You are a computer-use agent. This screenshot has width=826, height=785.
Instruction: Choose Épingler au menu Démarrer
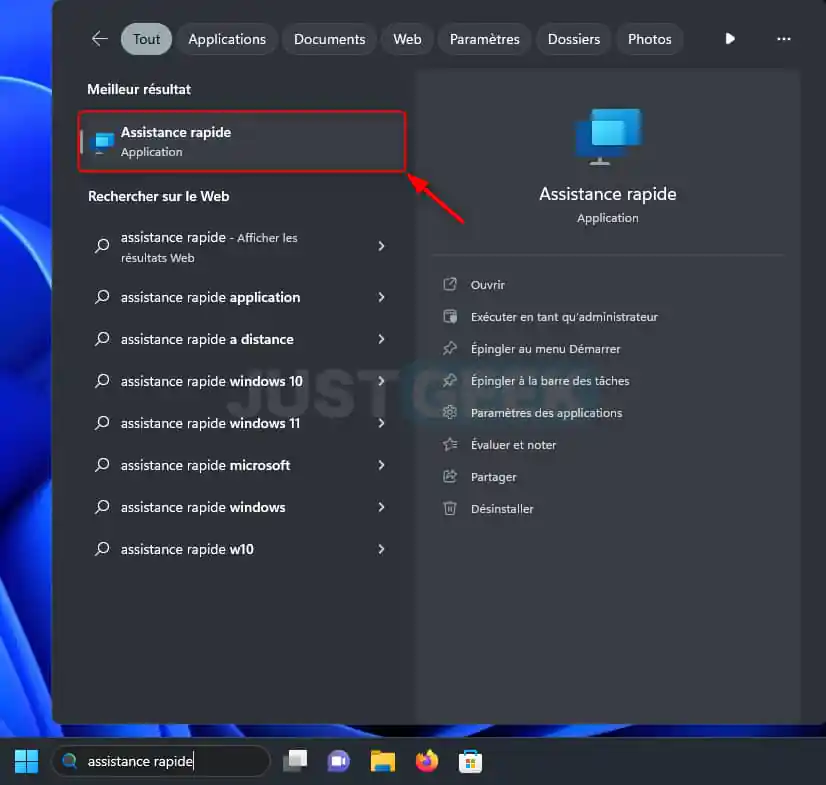pyautogui.click(x=545, y=349)
